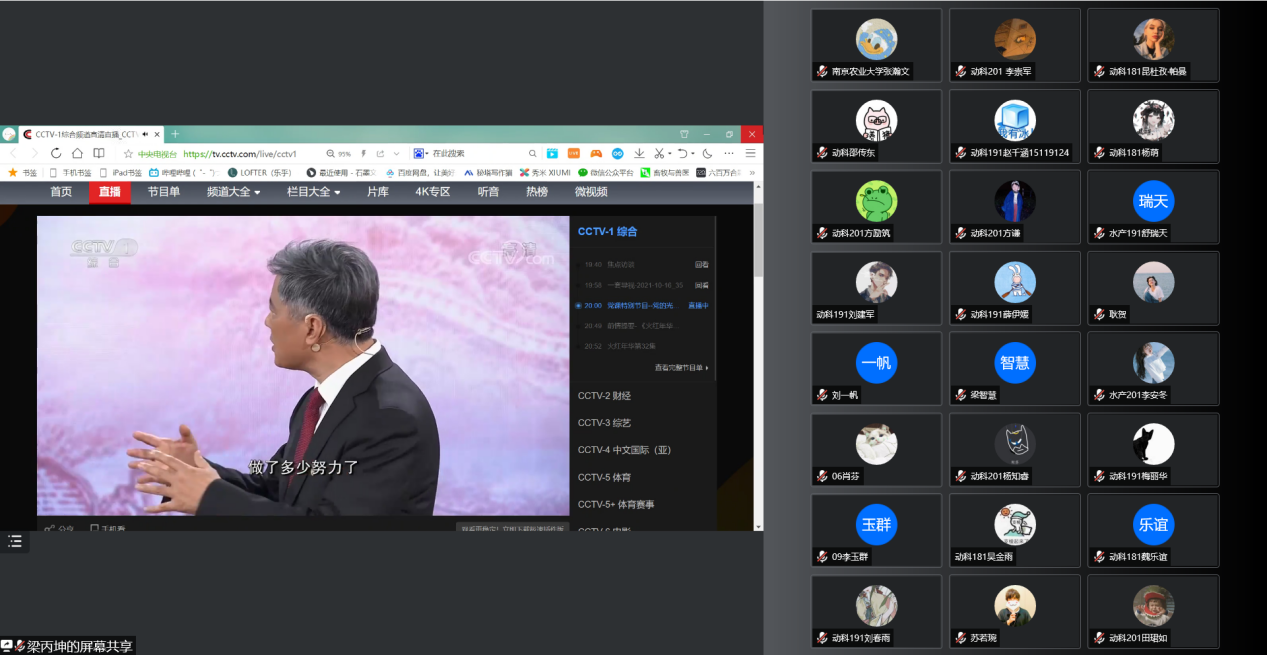
Task: Click the download arrow icon
Action: (x=639, y=153)
